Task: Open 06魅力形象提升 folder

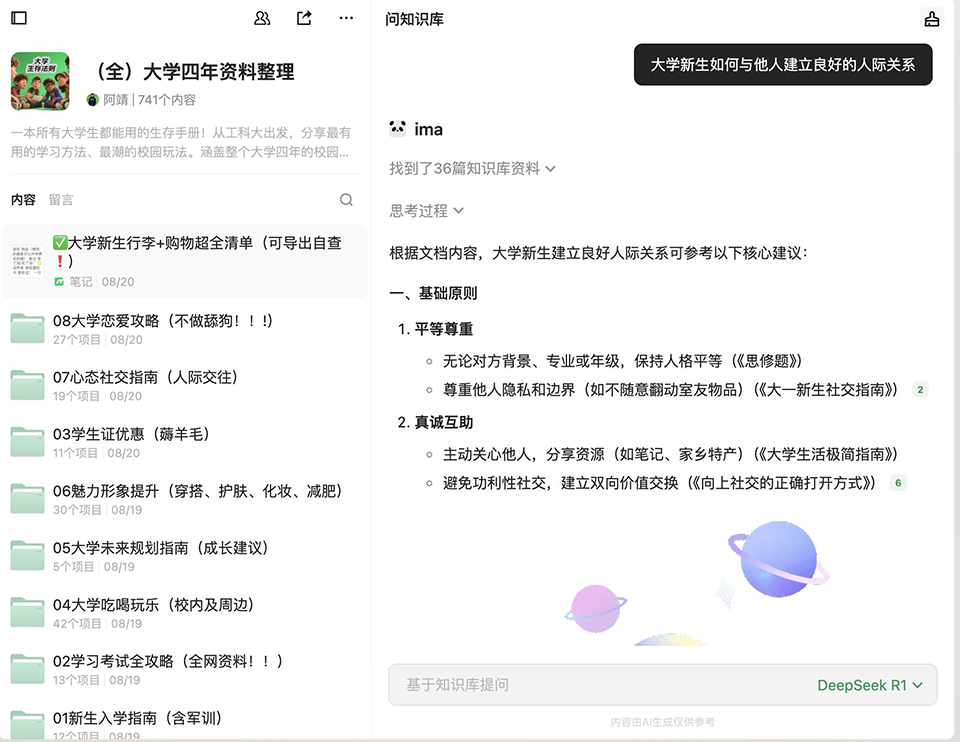Action: coord(197,491)
